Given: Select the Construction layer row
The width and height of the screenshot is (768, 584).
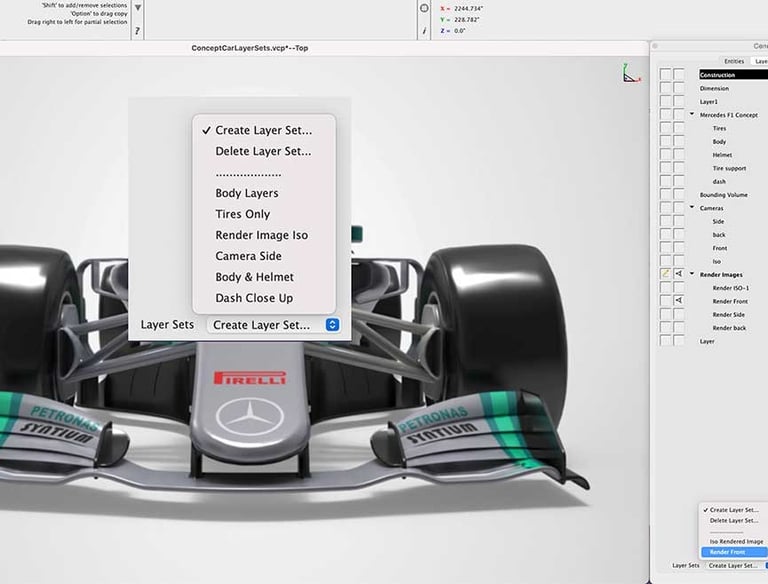Looking at the screenshot, I should pos(733,75).
